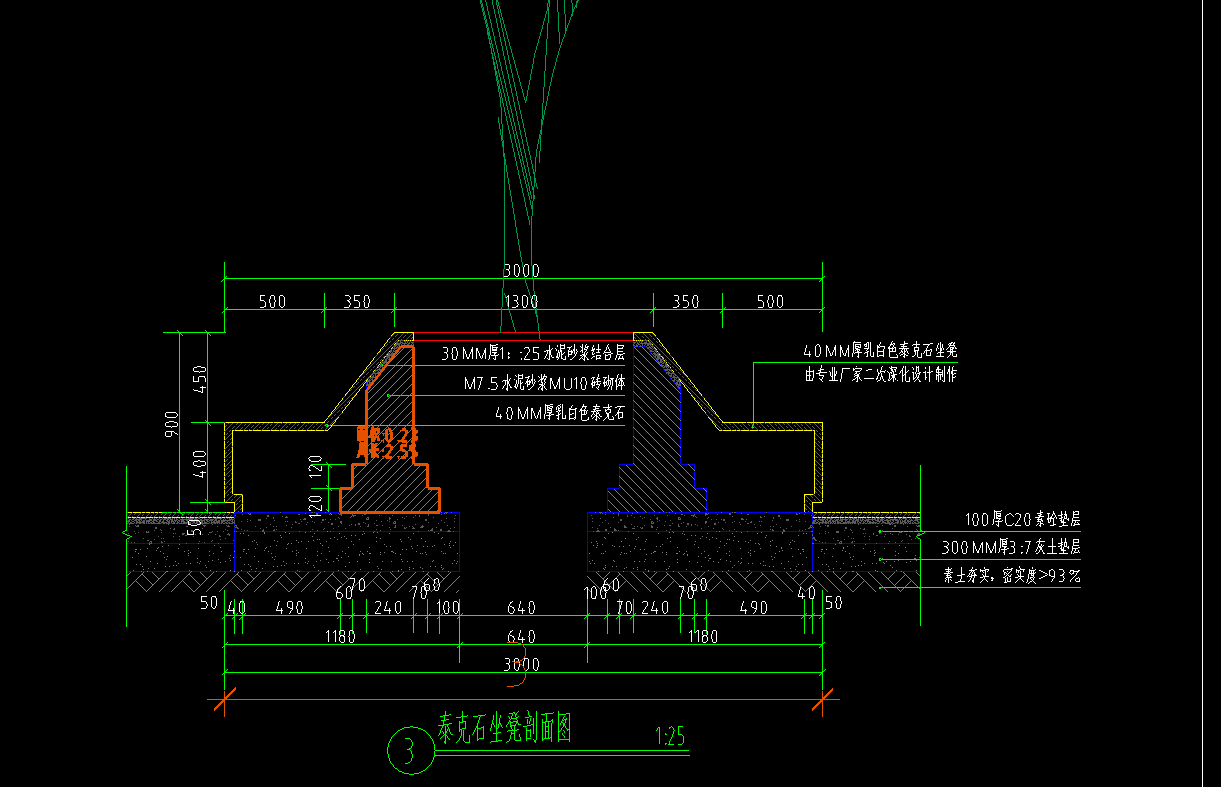Click the 1:25 scale label
Viewport: 1221px width, 787px height.
[x=669, y=738]
